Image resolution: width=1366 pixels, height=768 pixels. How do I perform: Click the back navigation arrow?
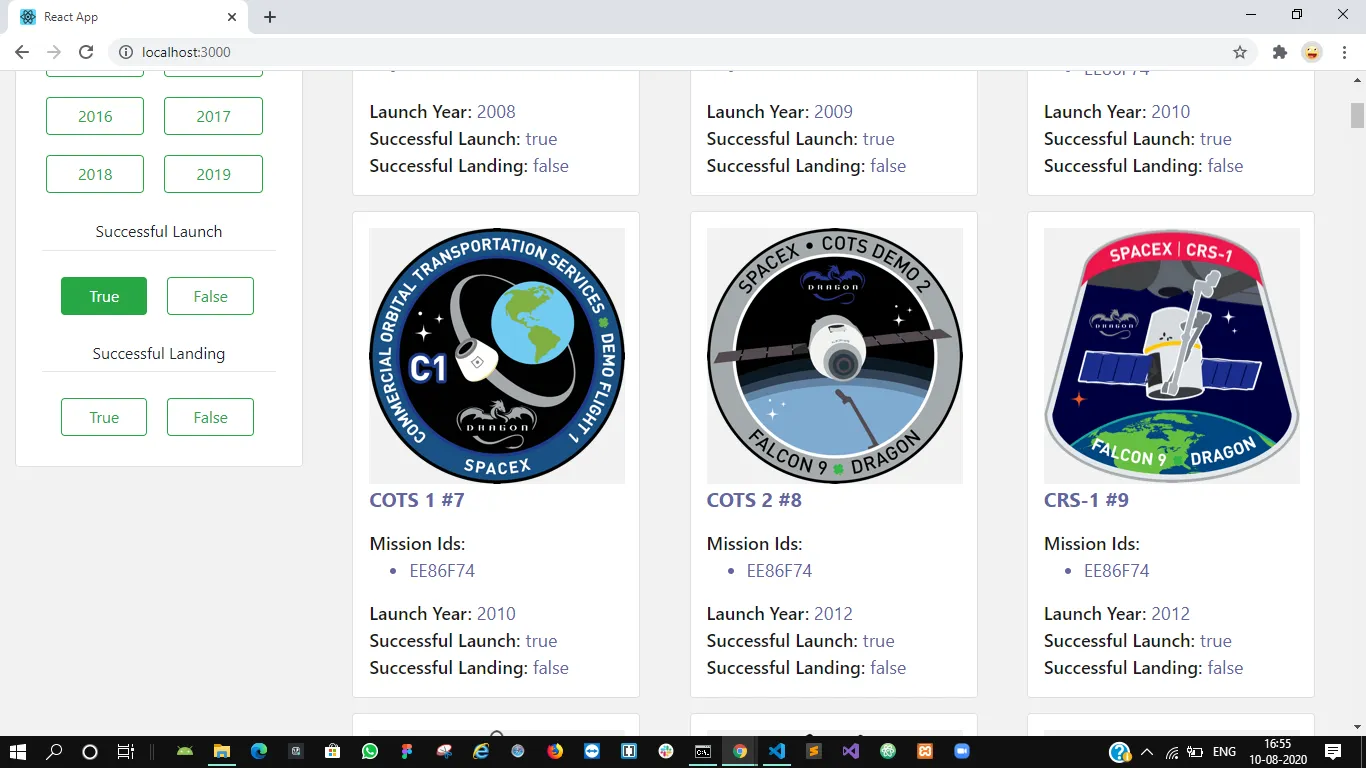tap(21, 52)
